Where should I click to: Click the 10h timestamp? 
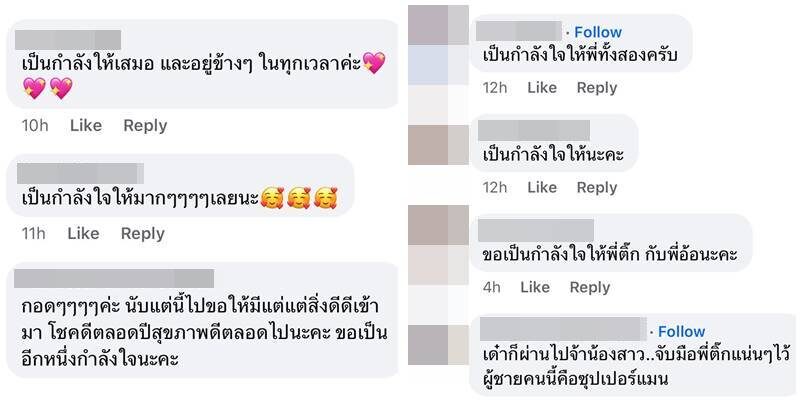(x=35, y=125)
